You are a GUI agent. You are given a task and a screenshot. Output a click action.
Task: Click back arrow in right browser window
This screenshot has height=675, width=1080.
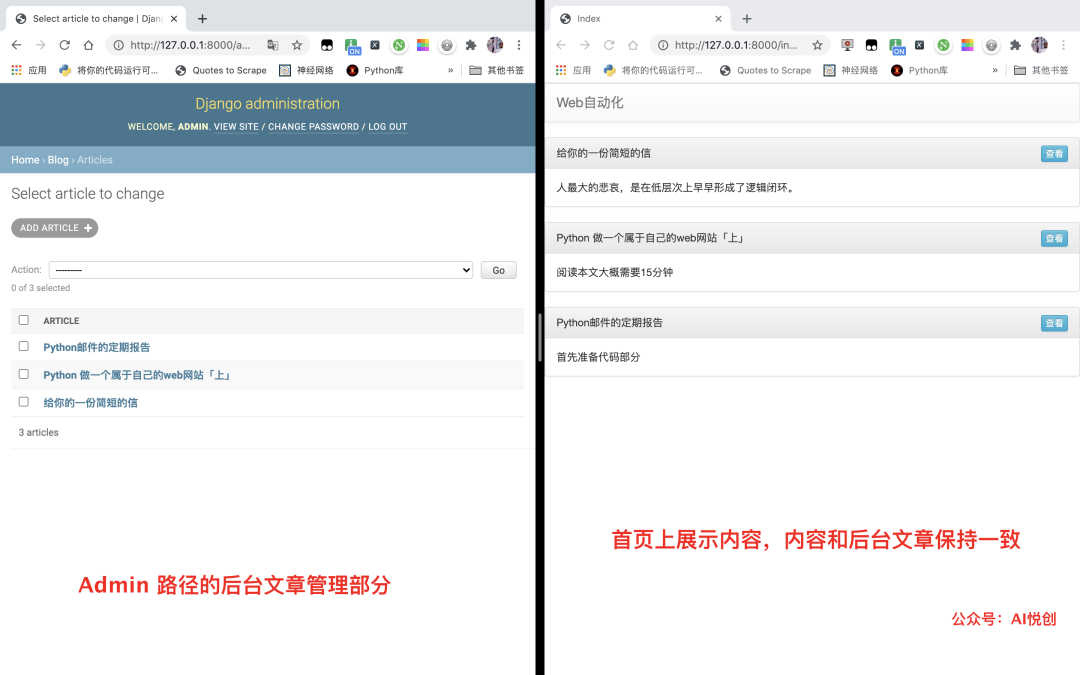pos(561,45)
